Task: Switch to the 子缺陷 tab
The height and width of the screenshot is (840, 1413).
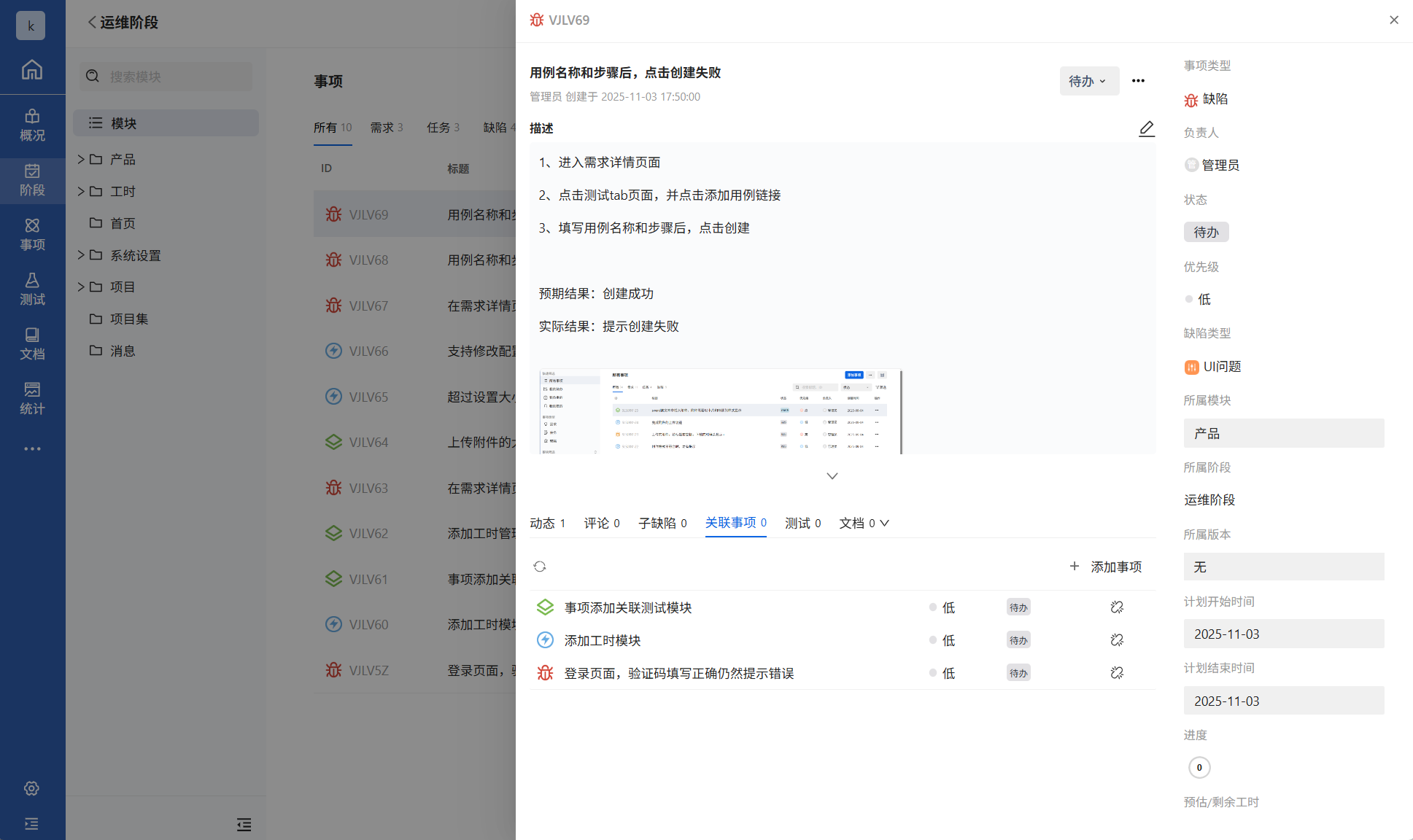Action: tap(662, 523)
